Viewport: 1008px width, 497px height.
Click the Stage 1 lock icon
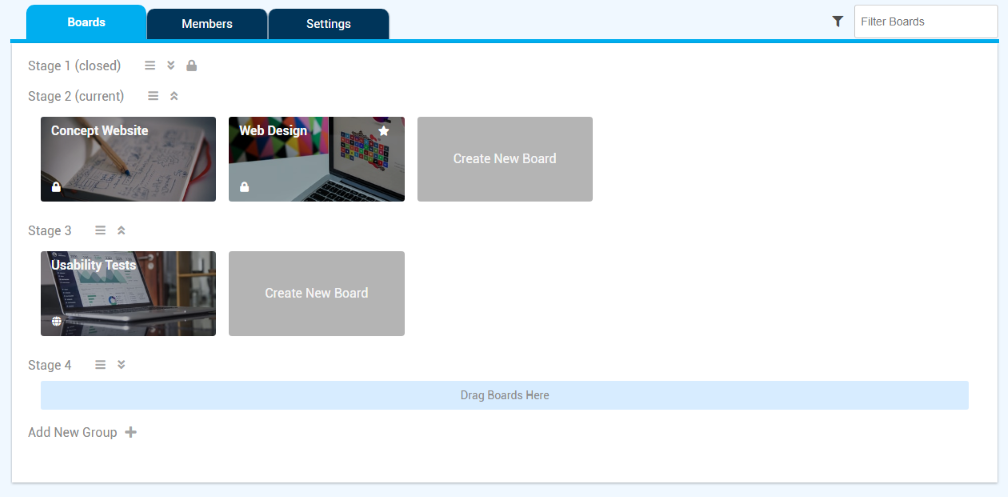point(192,66)
